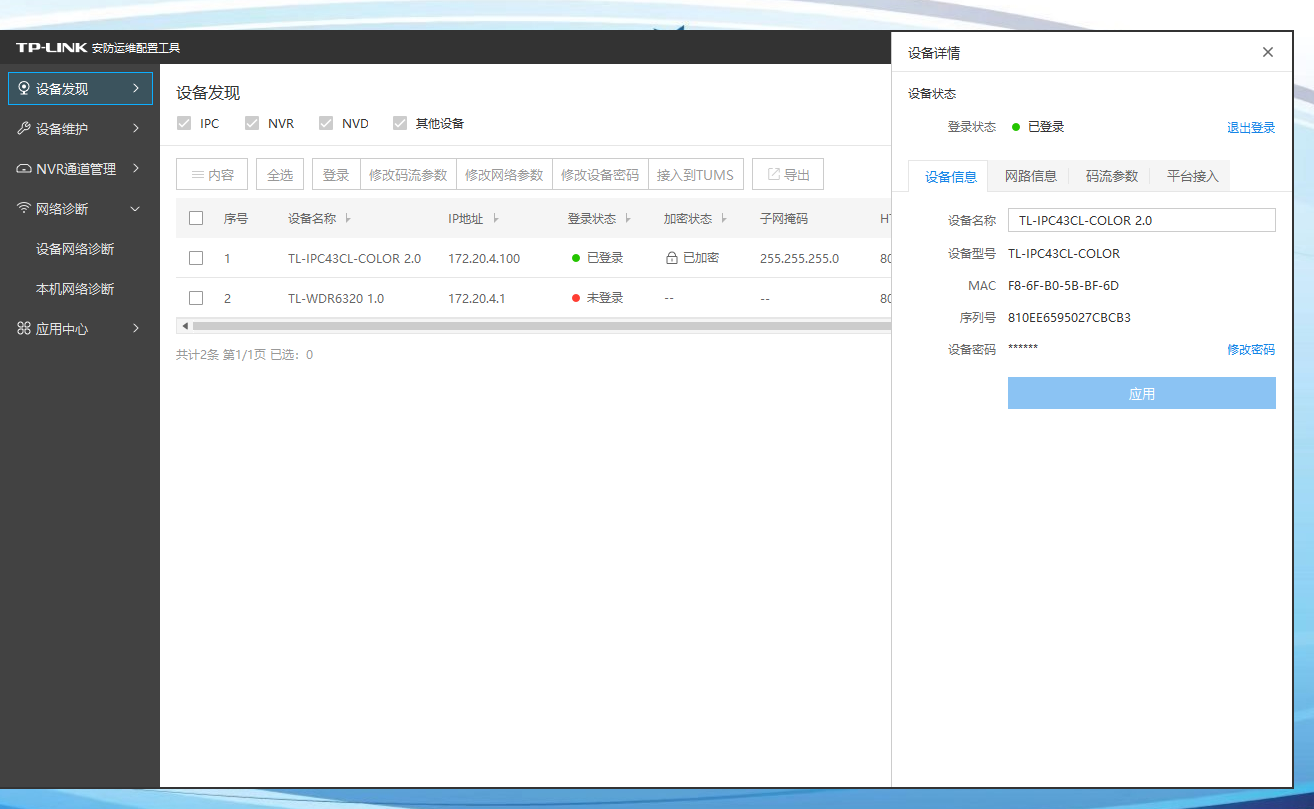
Task: Toggle the NVD filter checkbox
Action: point(326,123)
